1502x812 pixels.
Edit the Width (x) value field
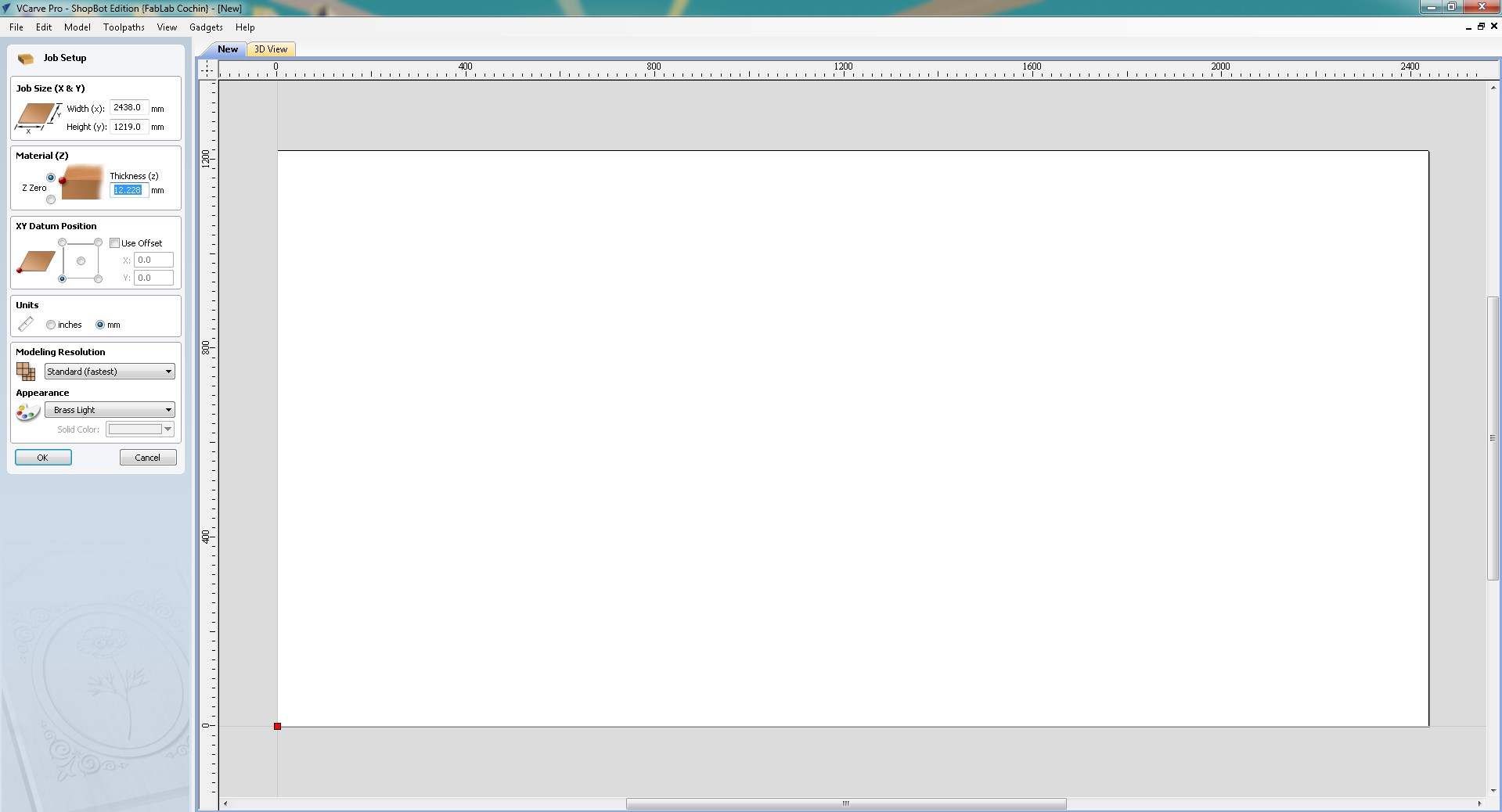128,108
